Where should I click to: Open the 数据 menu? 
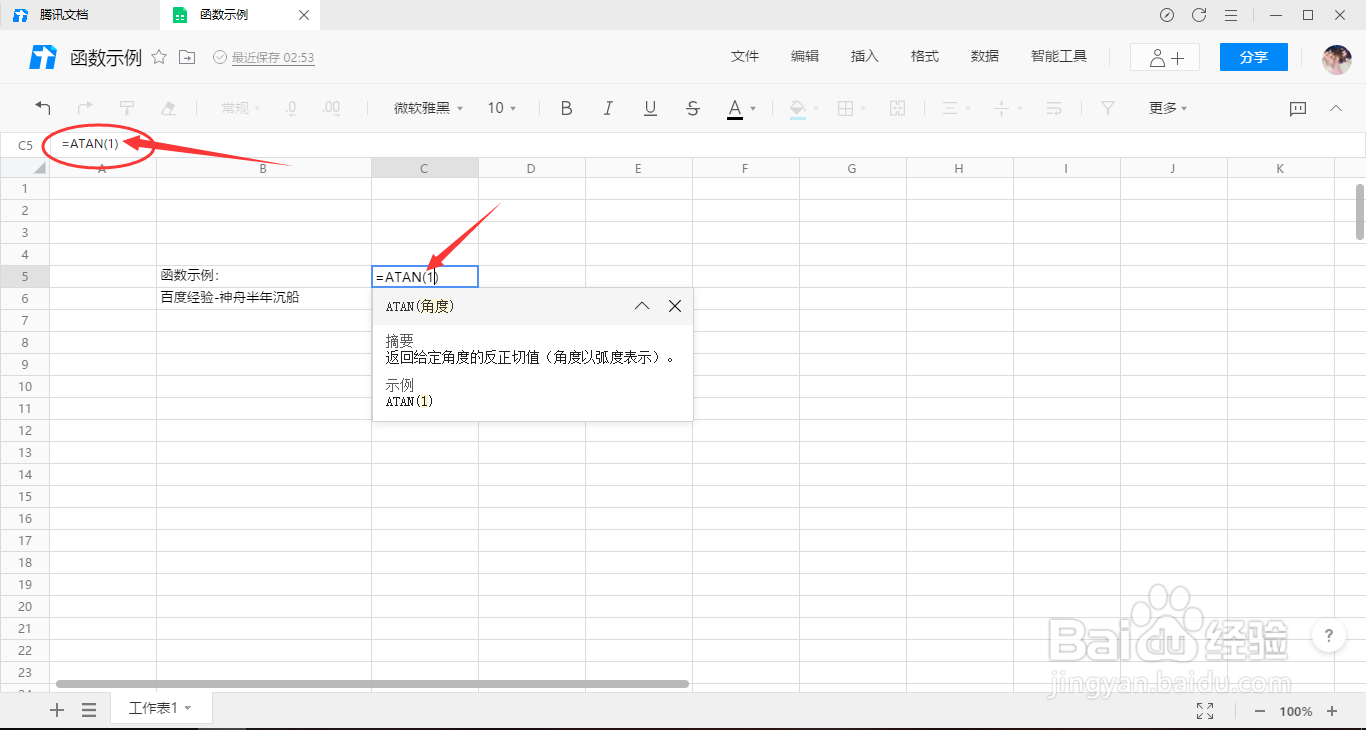985,57
